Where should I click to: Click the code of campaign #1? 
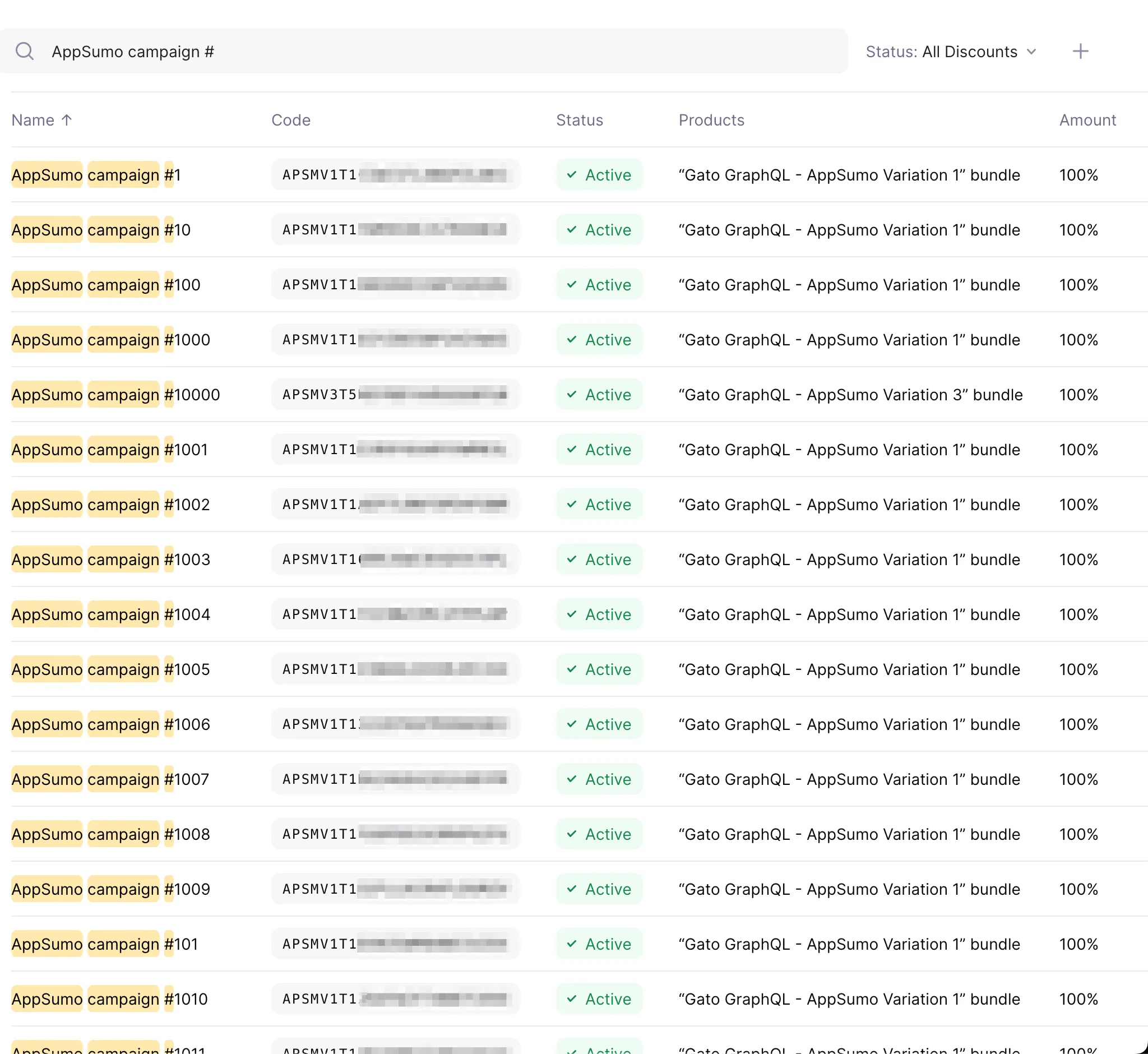pyautogui.click(x=395, y=174)
